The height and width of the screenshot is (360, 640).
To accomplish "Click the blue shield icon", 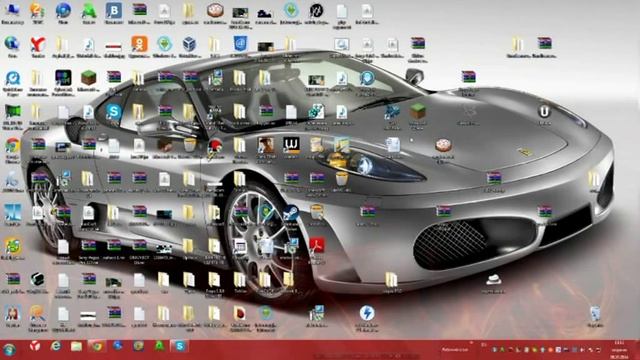I will point(240,44).
